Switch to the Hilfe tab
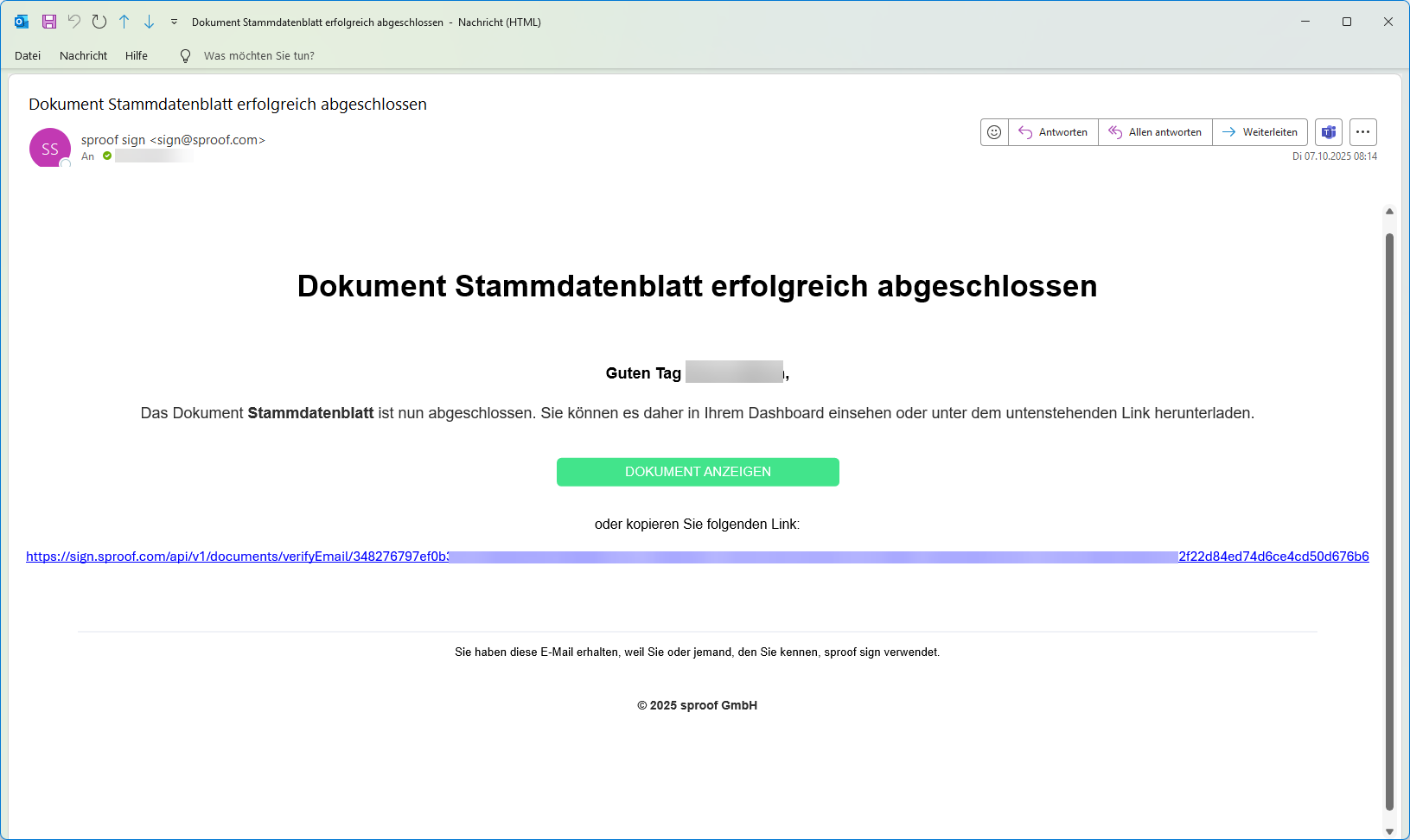 pos(136,55)
